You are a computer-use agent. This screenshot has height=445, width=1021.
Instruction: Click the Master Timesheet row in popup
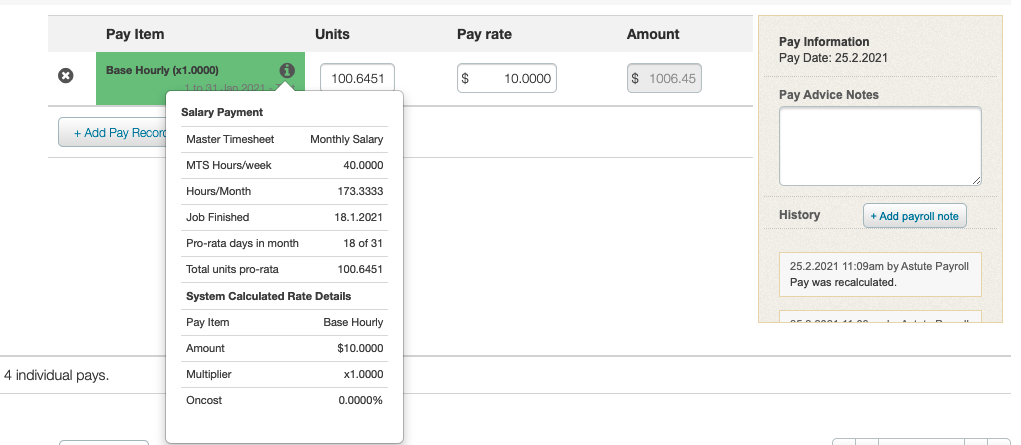(x=284, y=139)
